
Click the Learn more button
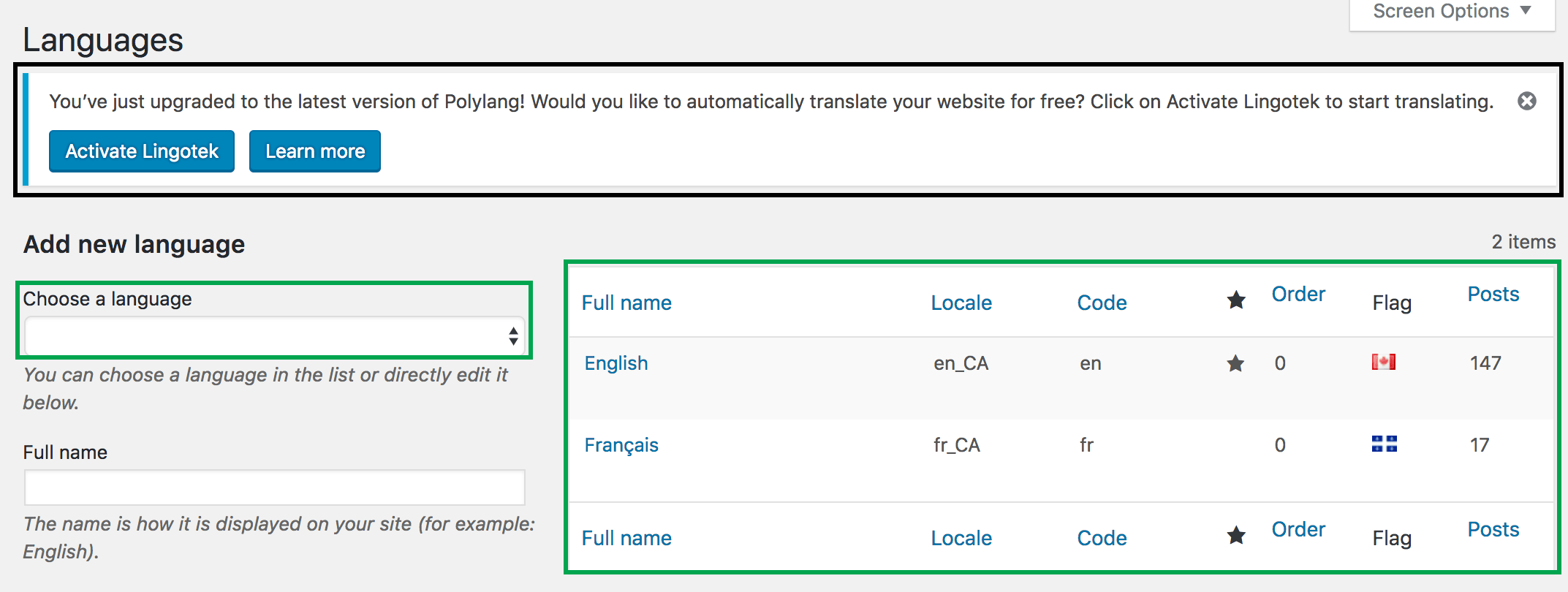315,151
